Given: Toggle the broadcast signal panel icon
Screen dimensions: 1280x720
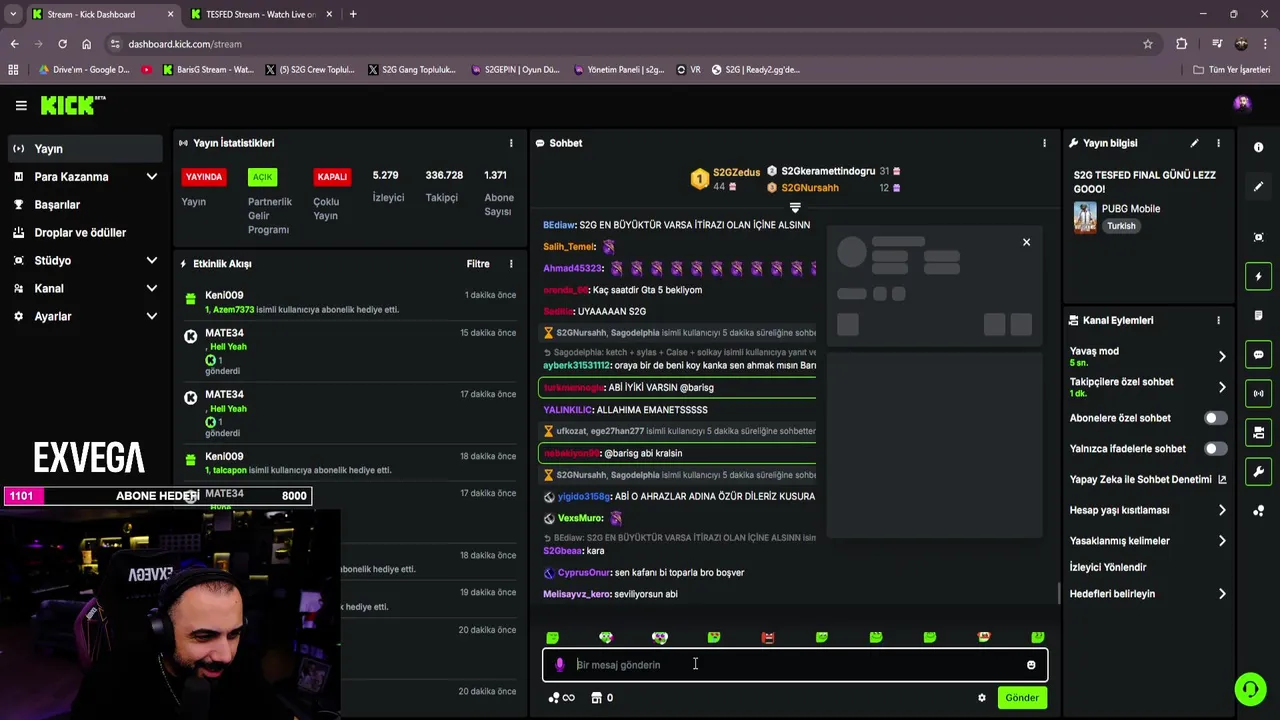Looking at the screenshot, I should pos(1258,394).
